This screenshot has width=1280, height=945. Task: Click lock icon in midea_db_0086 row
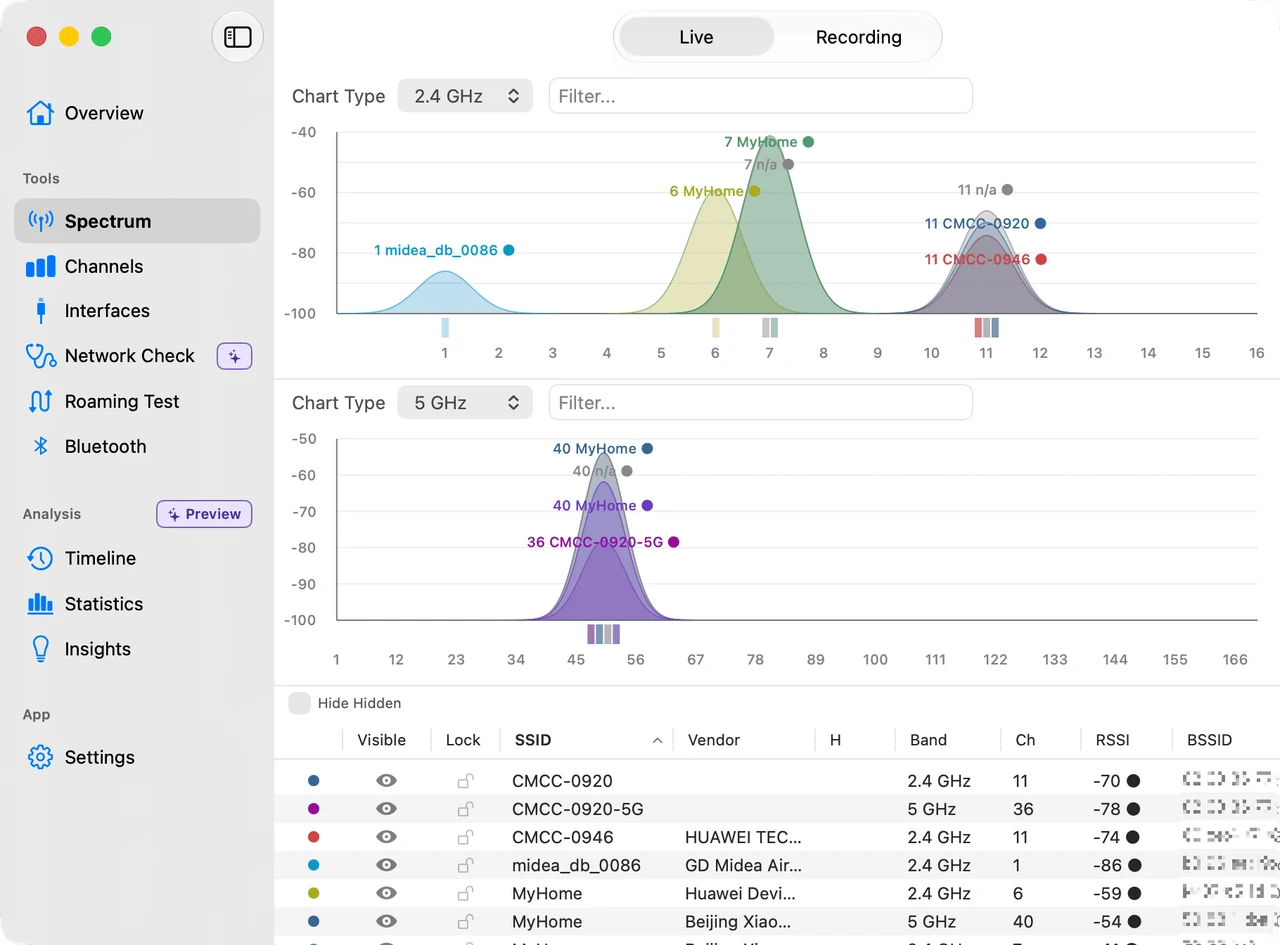465,865
